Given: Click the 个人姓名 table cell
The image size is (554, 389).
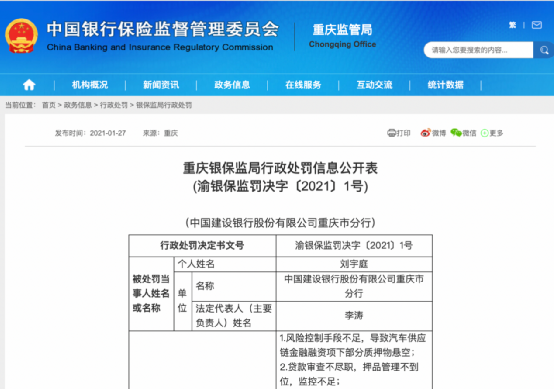Looking at the screenshot, I should [x=225, y=264].
